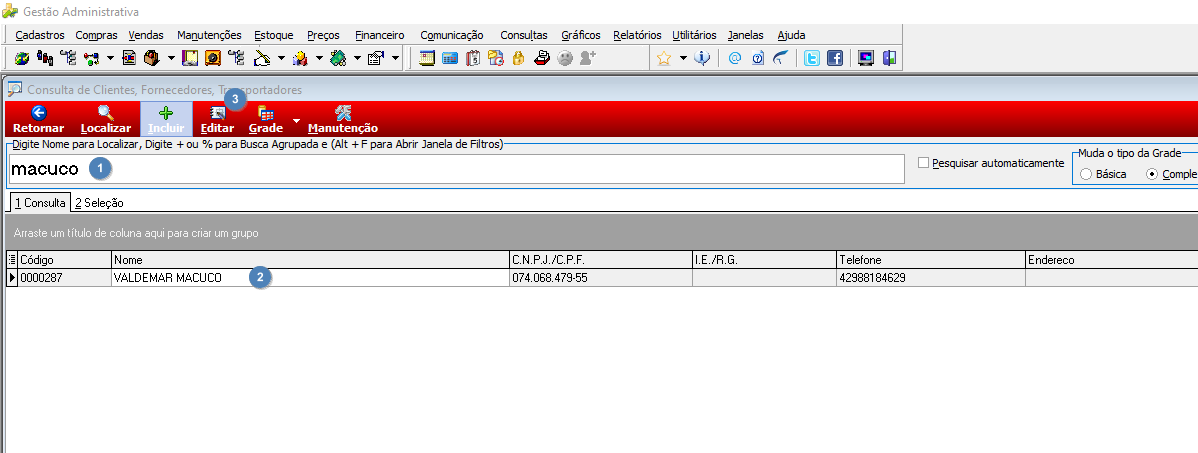Open the Relatórios menu
Image resolution: width=1198 pixels, height=453 pixels.
637,35
